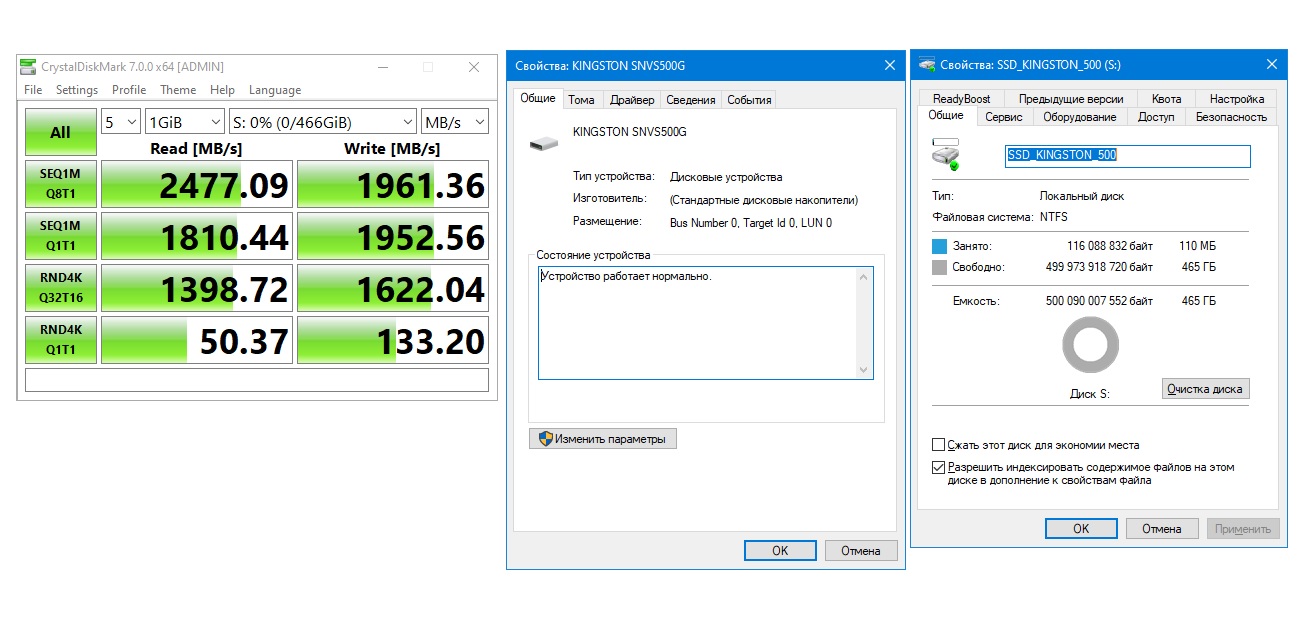The width and height of the screenshot is (1298, 617).
Task: Click the device status text box
Action: (x=705, y=323)
